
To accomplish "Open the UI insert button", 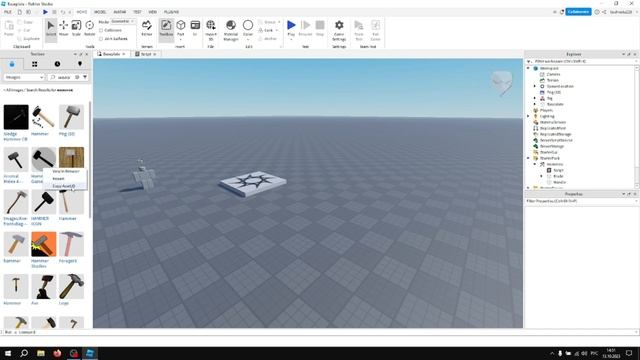I will pyautogui.click(x=195, y=29).
